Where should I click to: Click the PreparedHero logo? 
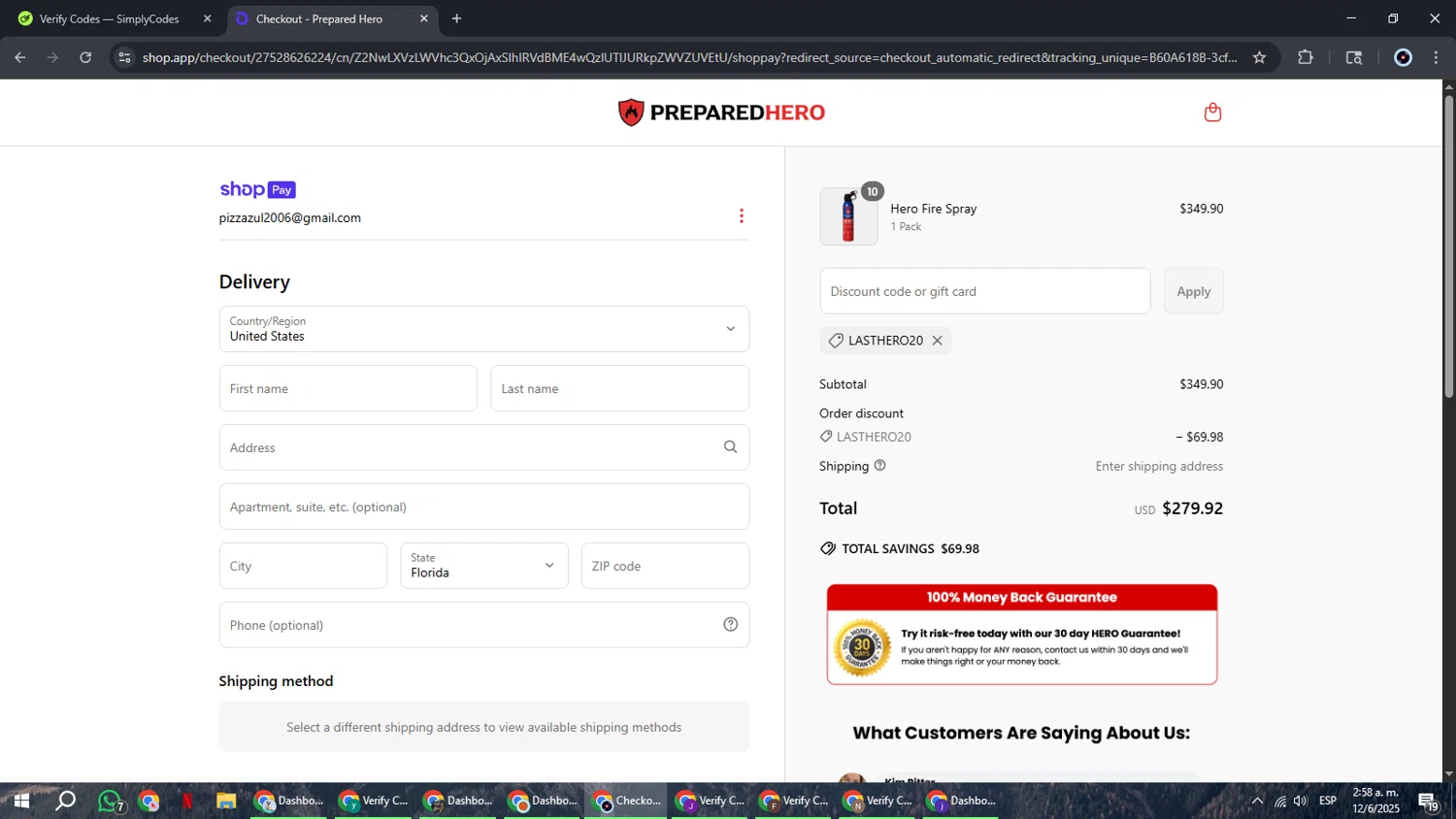point(721,113)
